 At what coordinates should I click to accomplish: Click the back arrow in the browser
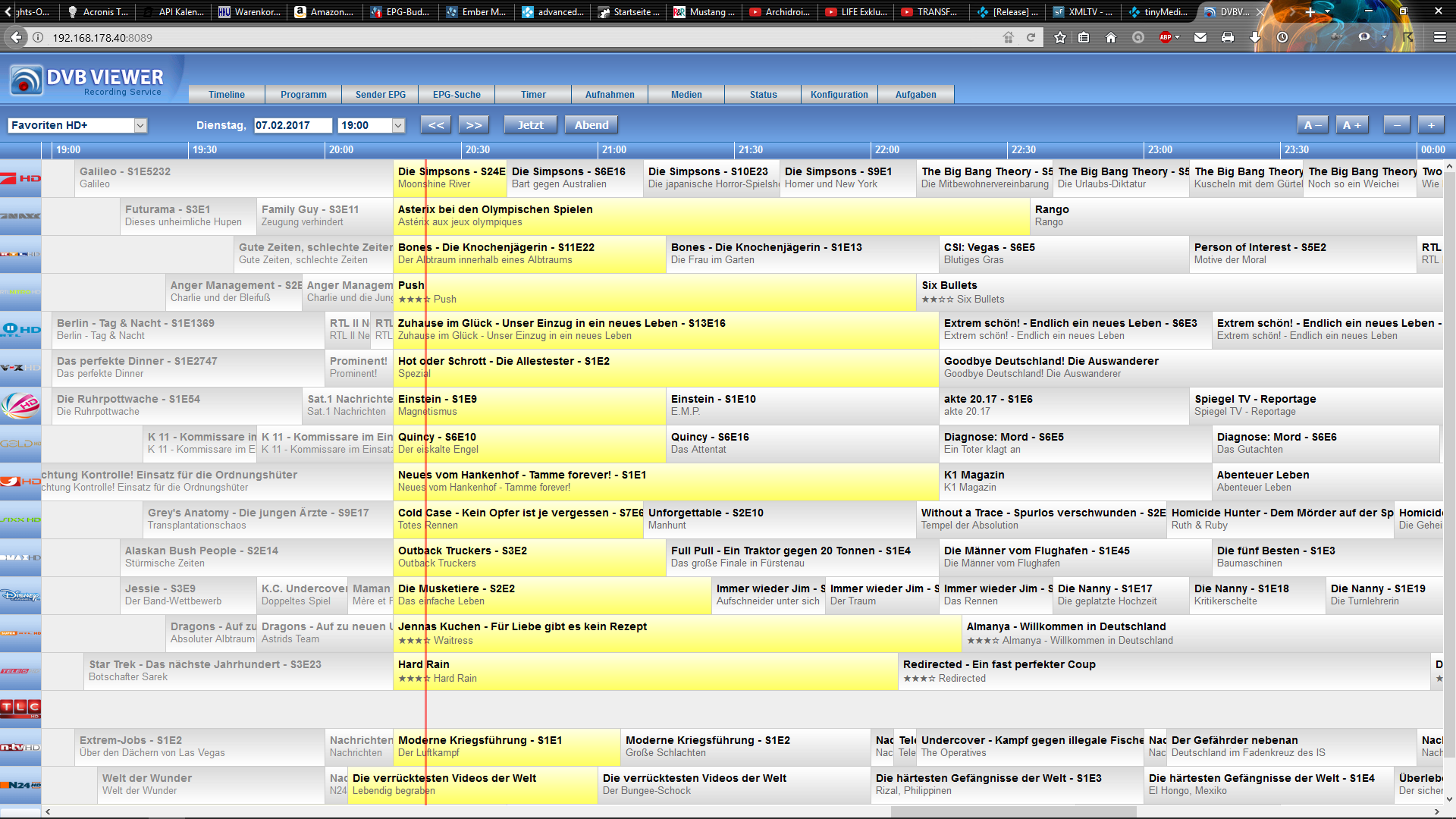pos(16,37)
